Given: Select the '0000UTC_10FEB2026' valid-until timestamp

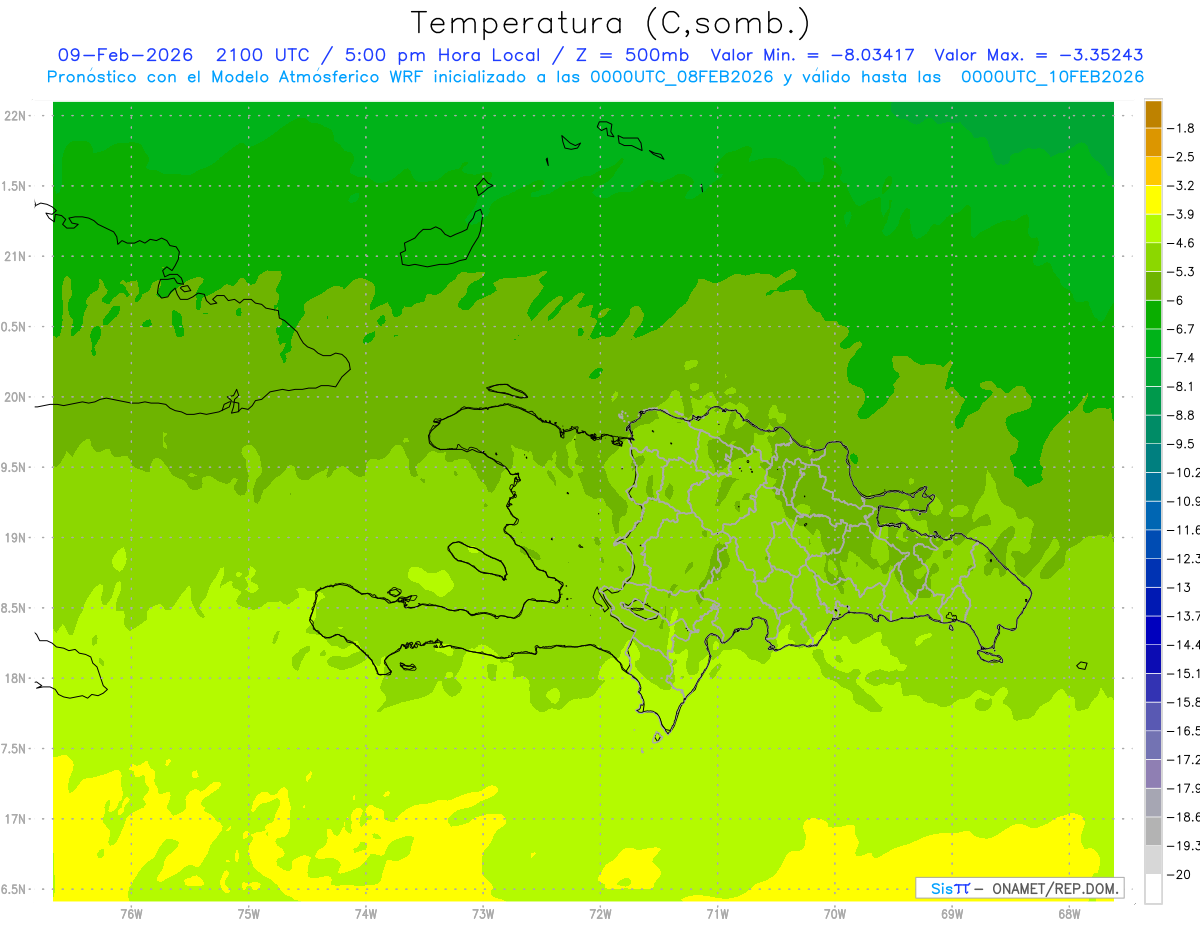Looking at the screenshot, I should point(1052,77).
